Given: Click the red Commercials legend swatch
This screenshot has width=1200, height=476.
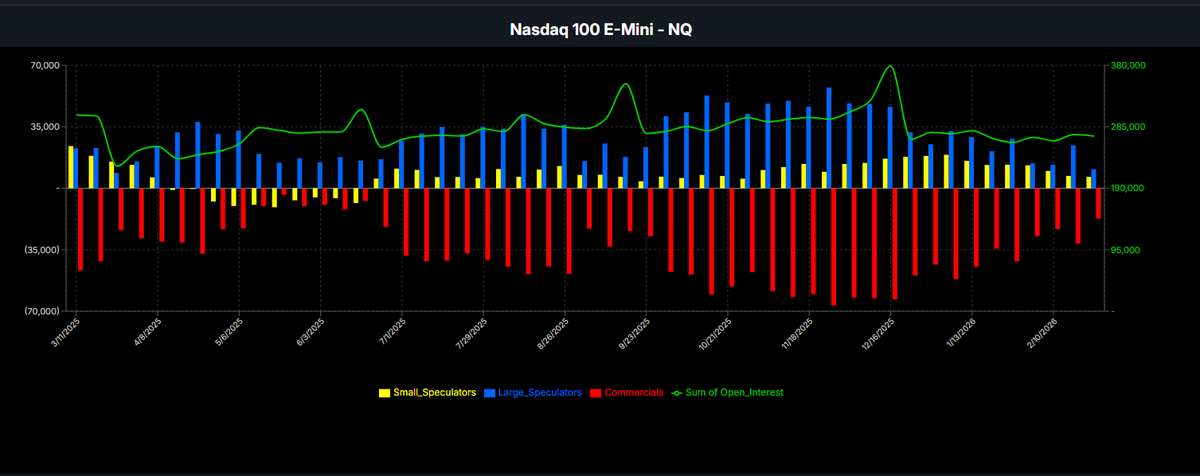Looking at the screenshot, I should (596, 393).
